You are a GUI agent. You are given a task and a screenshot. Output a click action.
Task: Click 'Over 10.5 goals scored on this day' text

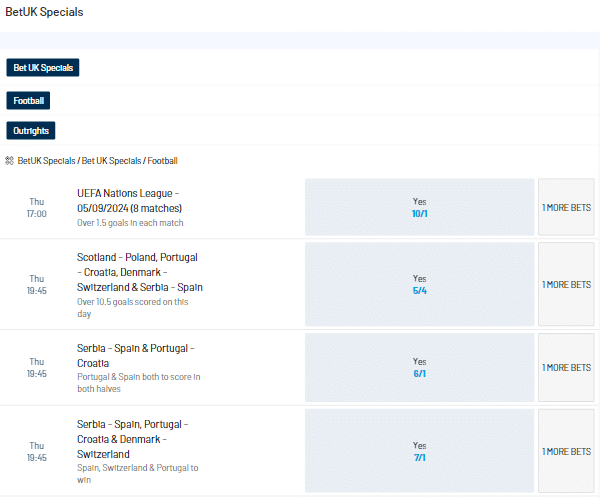click(132, 308)
